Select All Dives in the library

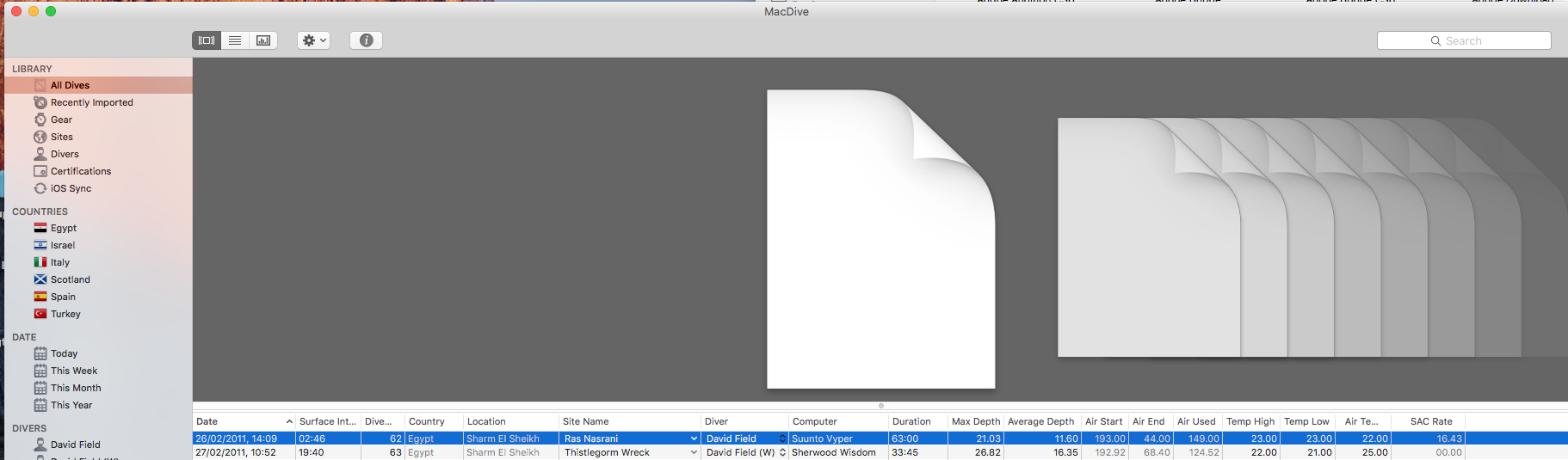[70, 85]
